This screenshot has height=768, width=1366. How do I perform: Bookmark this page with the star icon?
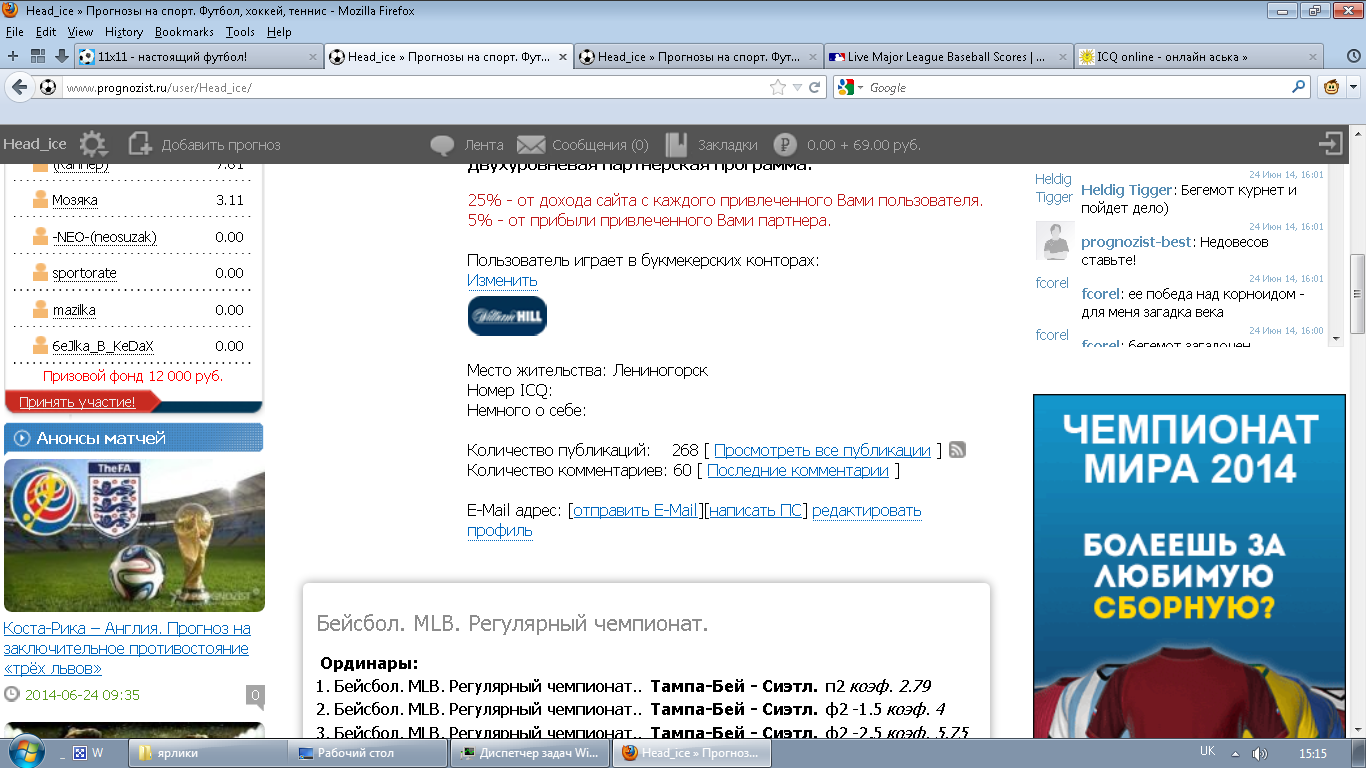778,87
